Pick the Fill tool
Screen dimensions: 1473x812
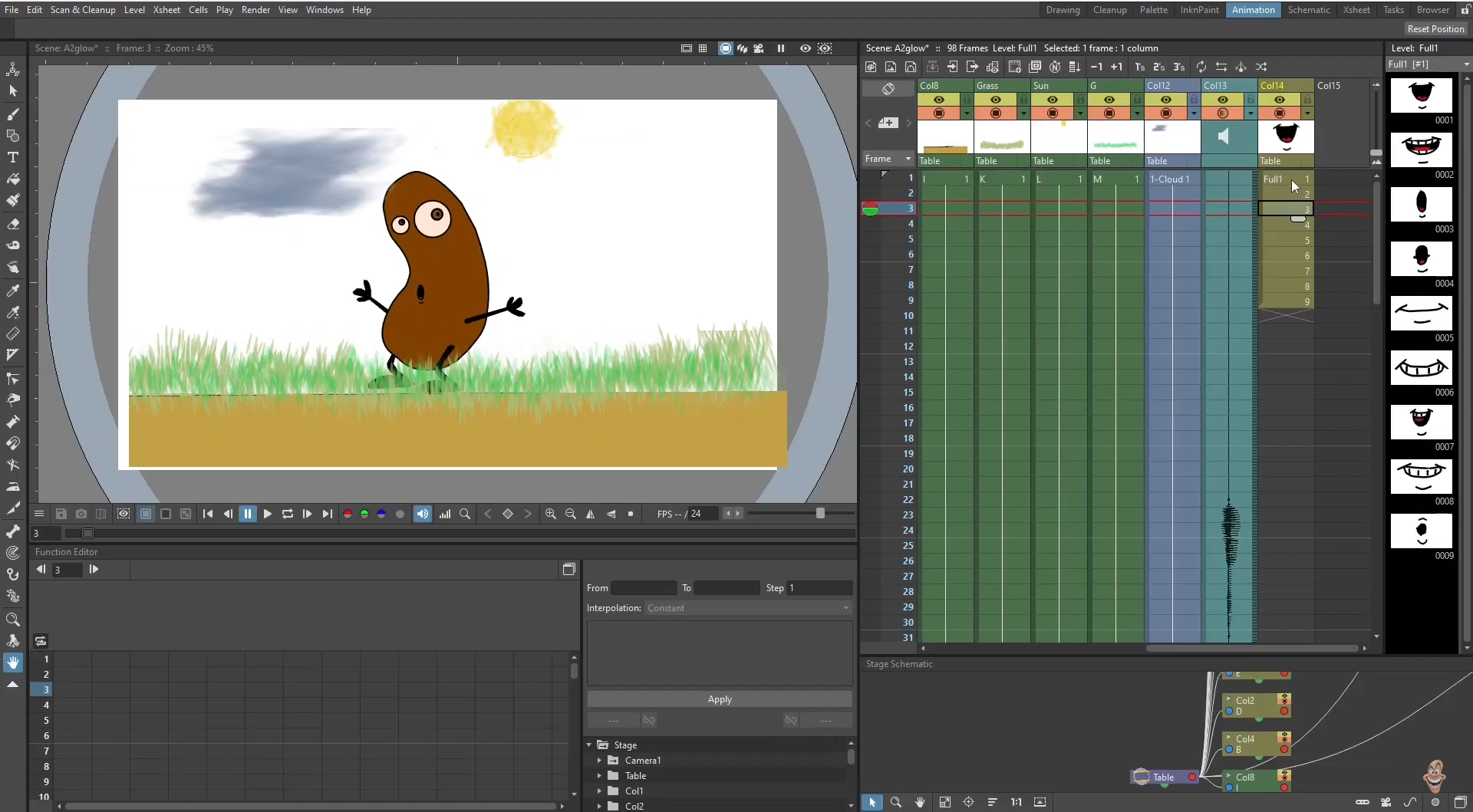13,179
